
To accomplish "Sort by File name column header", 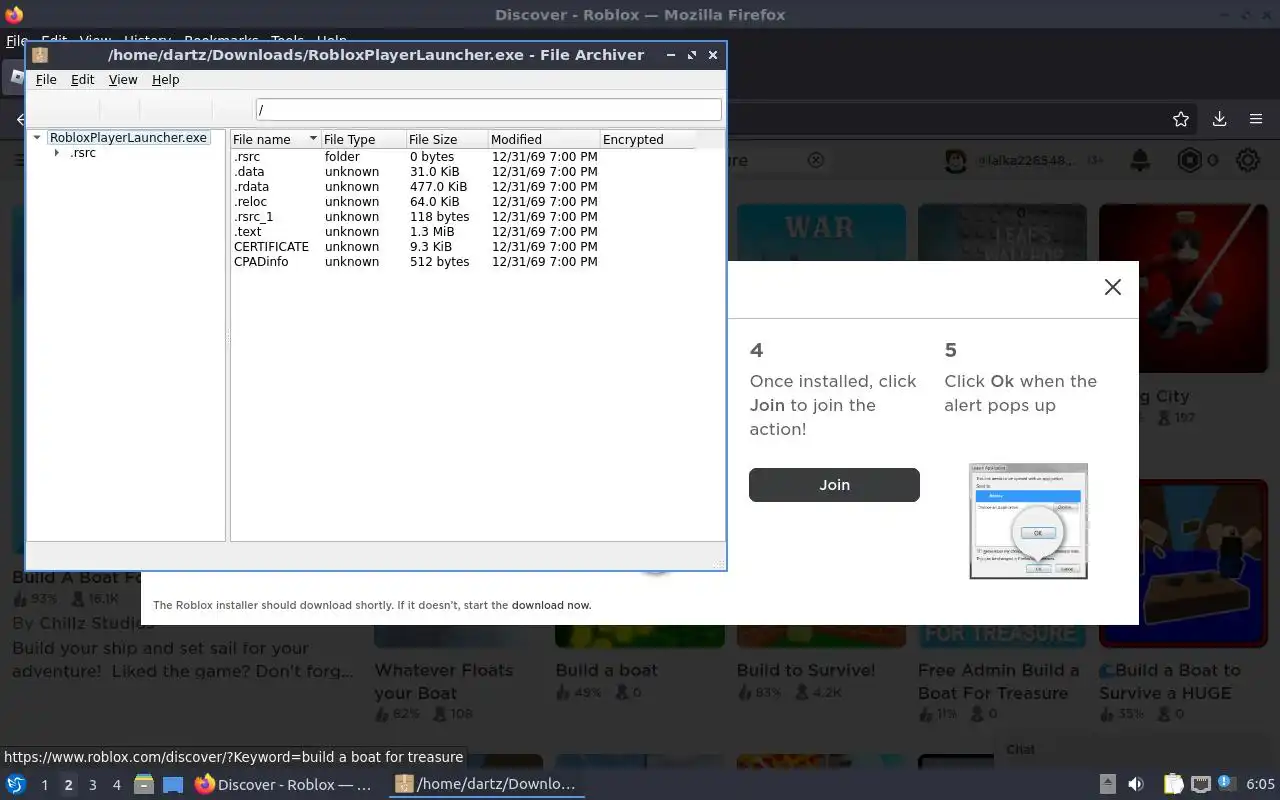I will pos(275,139).
